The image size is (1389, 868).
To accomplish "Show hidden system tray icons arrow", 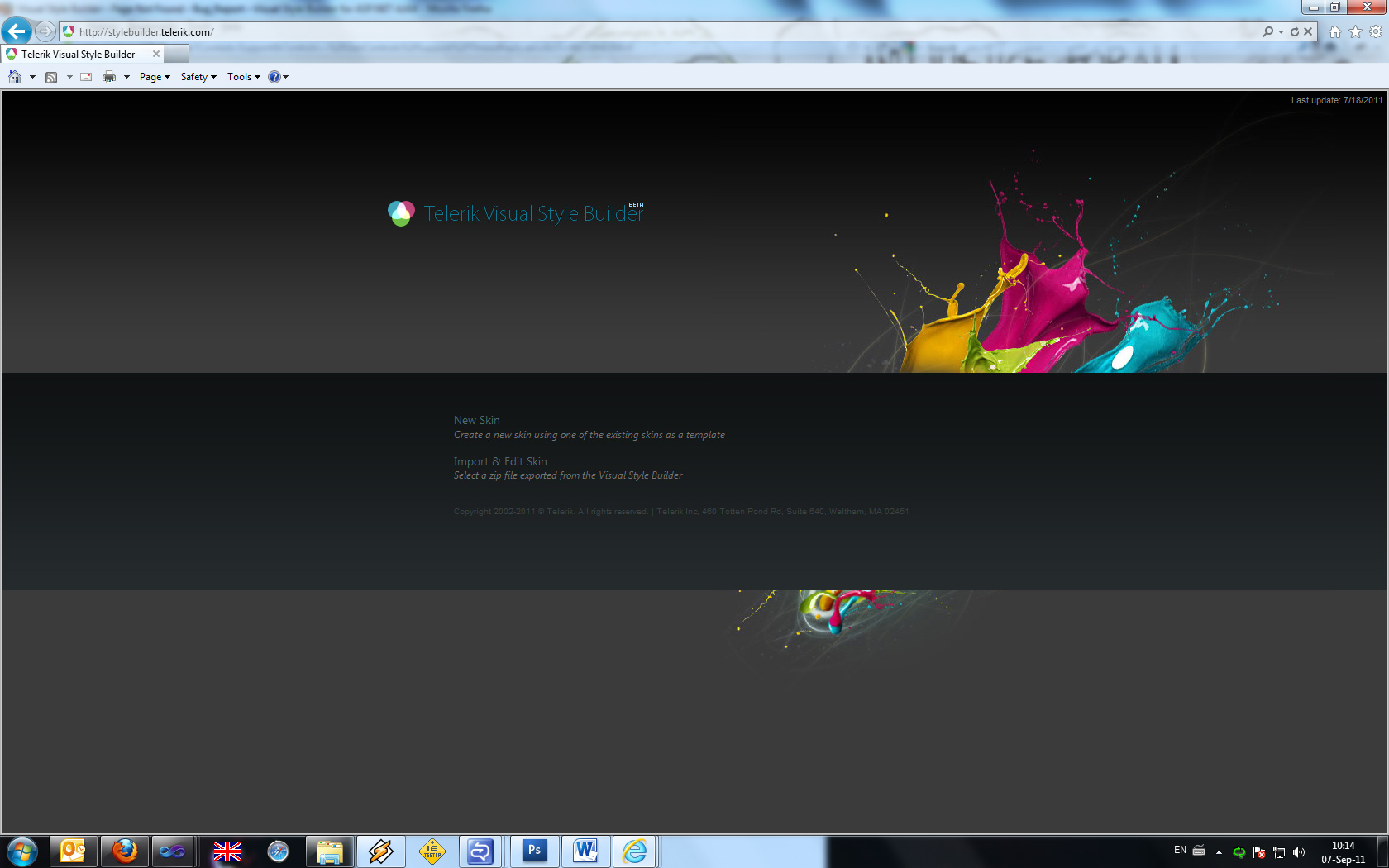I will coord(1219,852).
